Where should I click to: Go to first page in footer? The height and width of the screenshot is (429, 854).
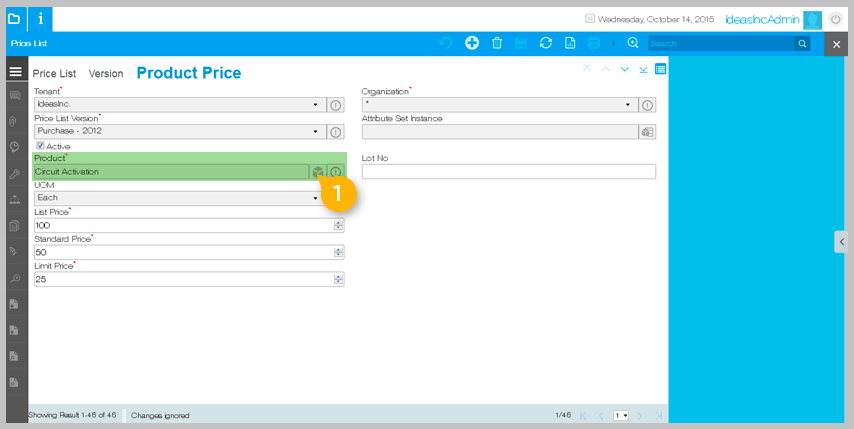pyautogui.click(x=583, y=415)
